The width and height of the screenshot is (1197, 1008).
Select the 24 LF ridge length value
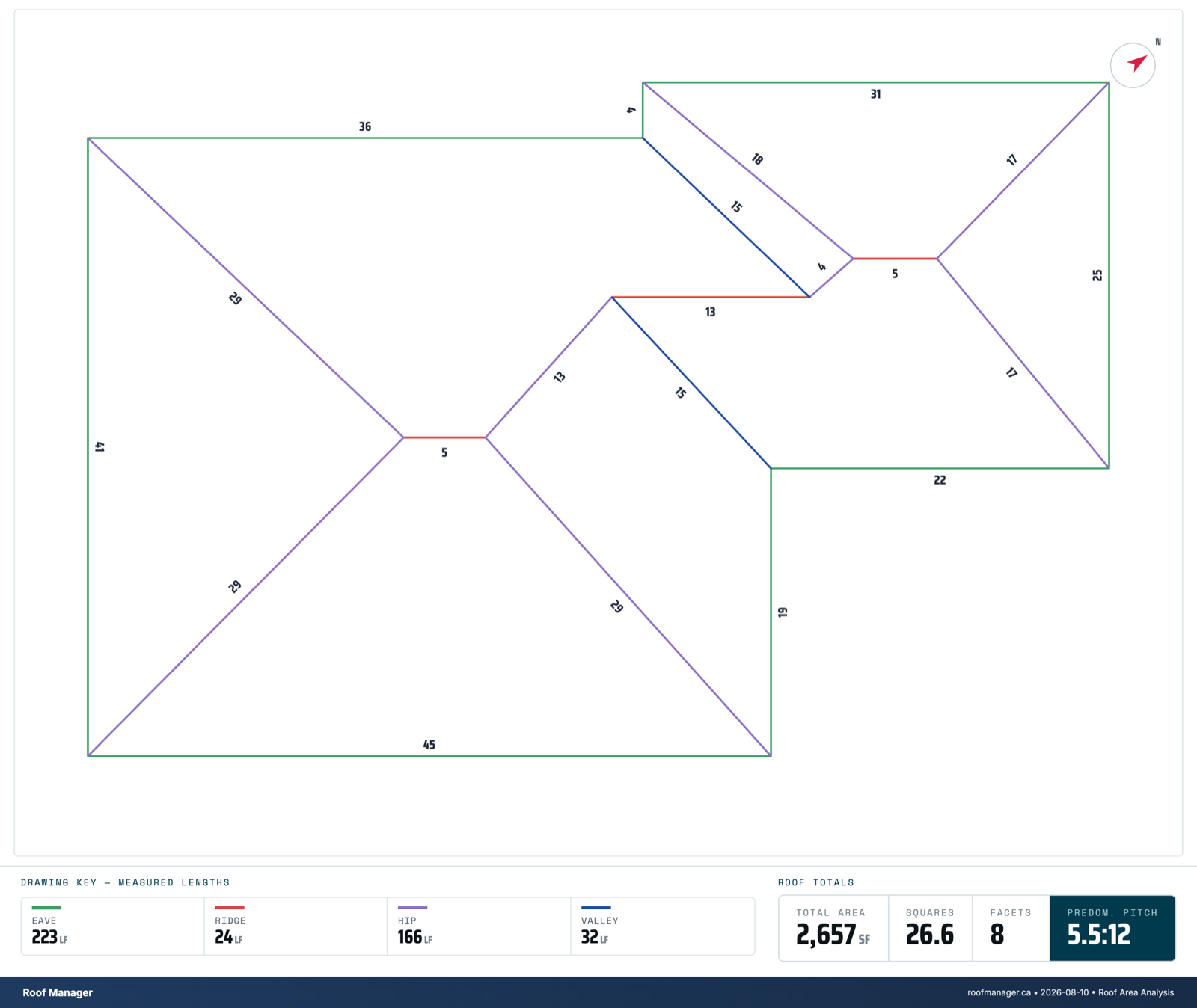[228, 937]
